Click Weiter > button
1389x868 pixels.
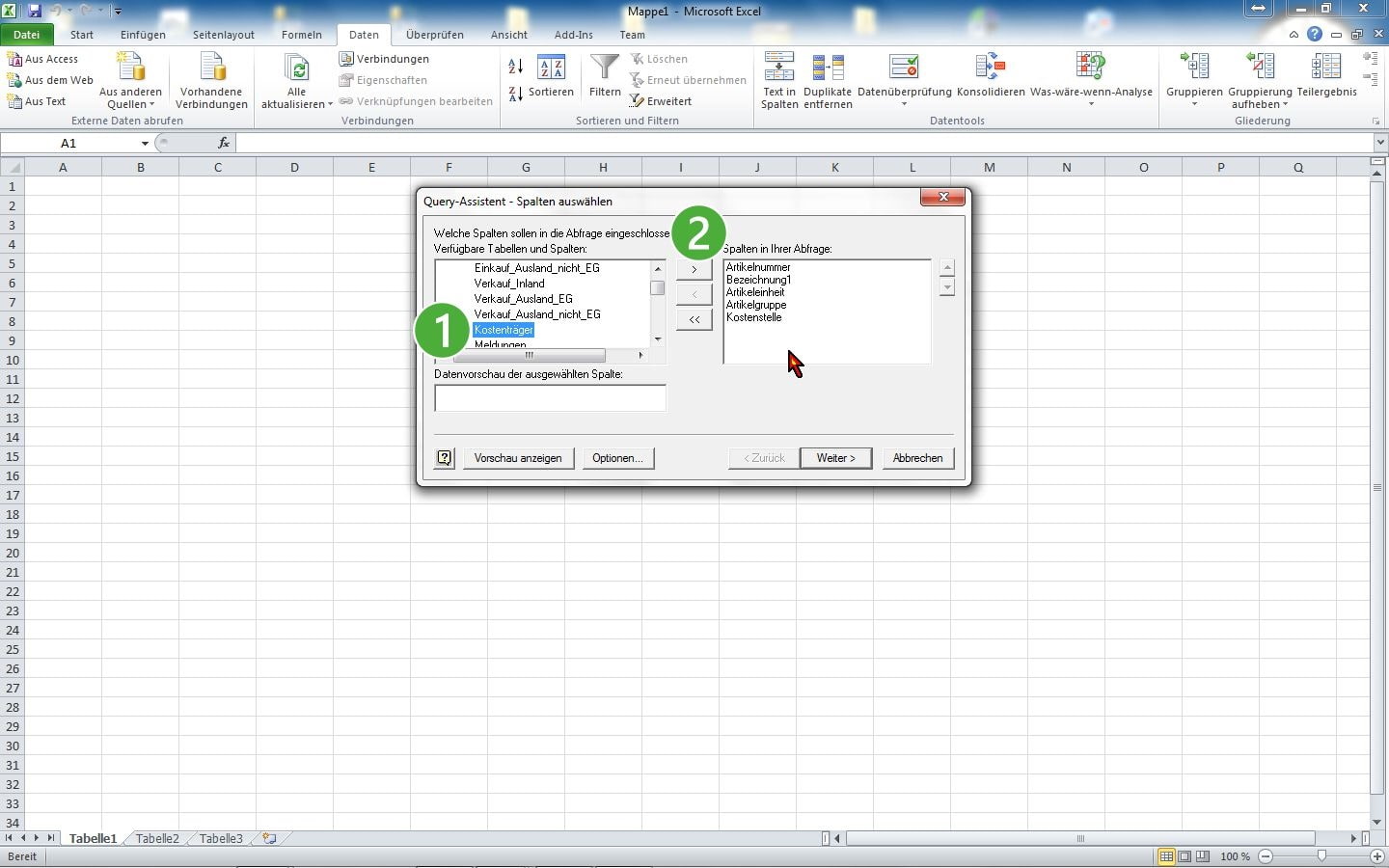[835, 458]
